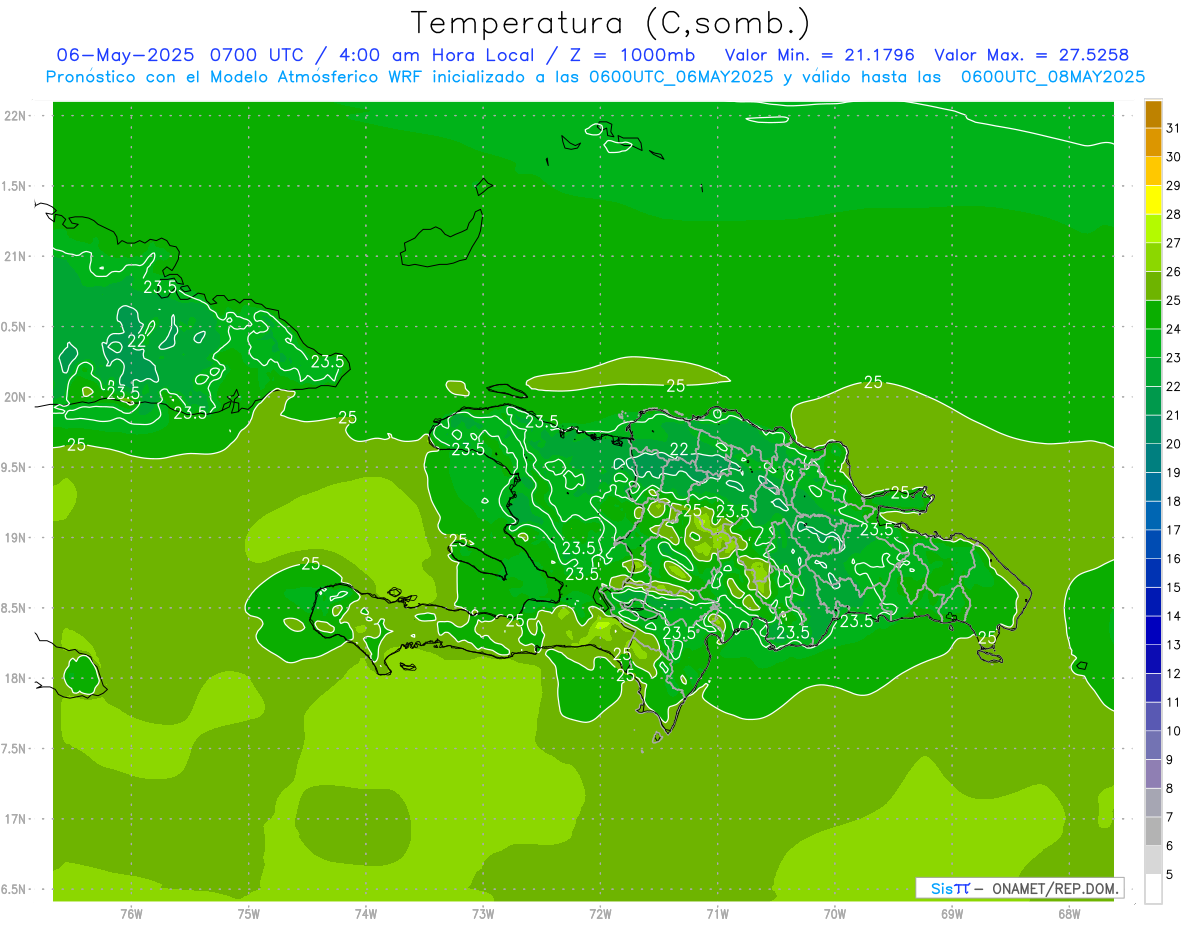Viewport: 1200px width, 927px height.
Task: Click the '22N' latitude axis label
Action: tap(17, 116)
